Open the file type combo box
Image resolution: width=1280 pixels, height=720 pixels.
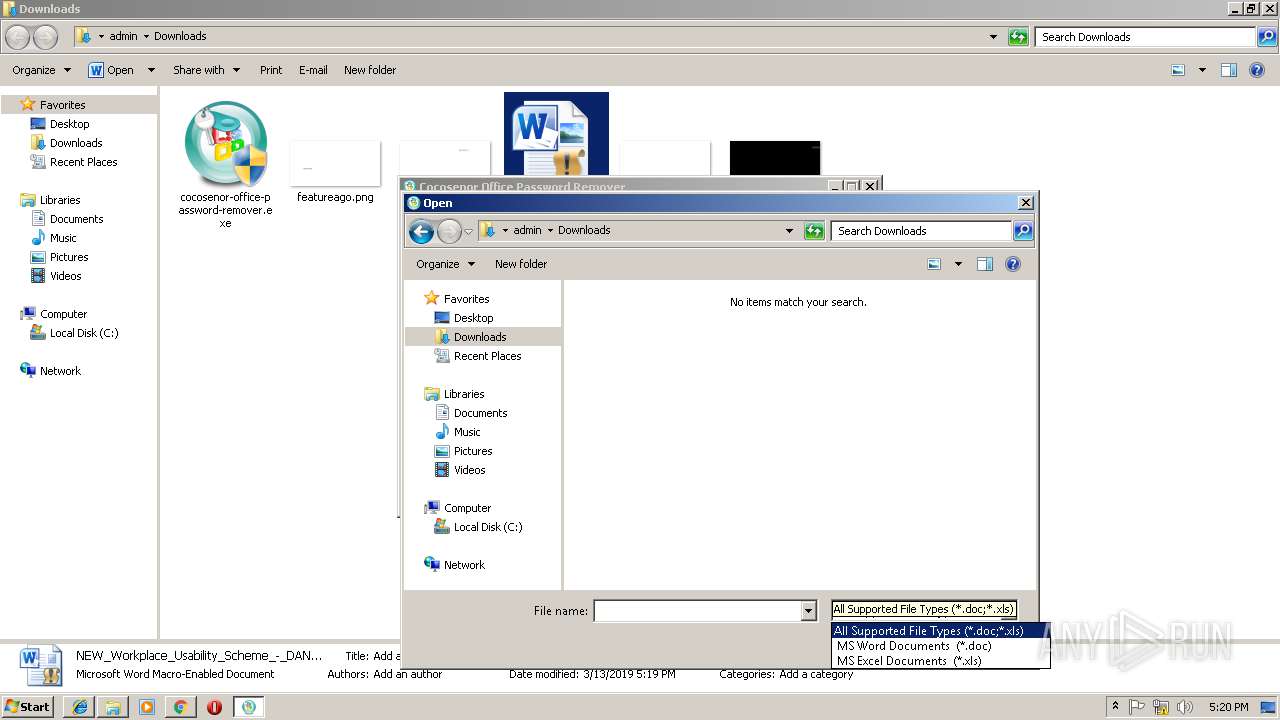click(x=924, y=610)
